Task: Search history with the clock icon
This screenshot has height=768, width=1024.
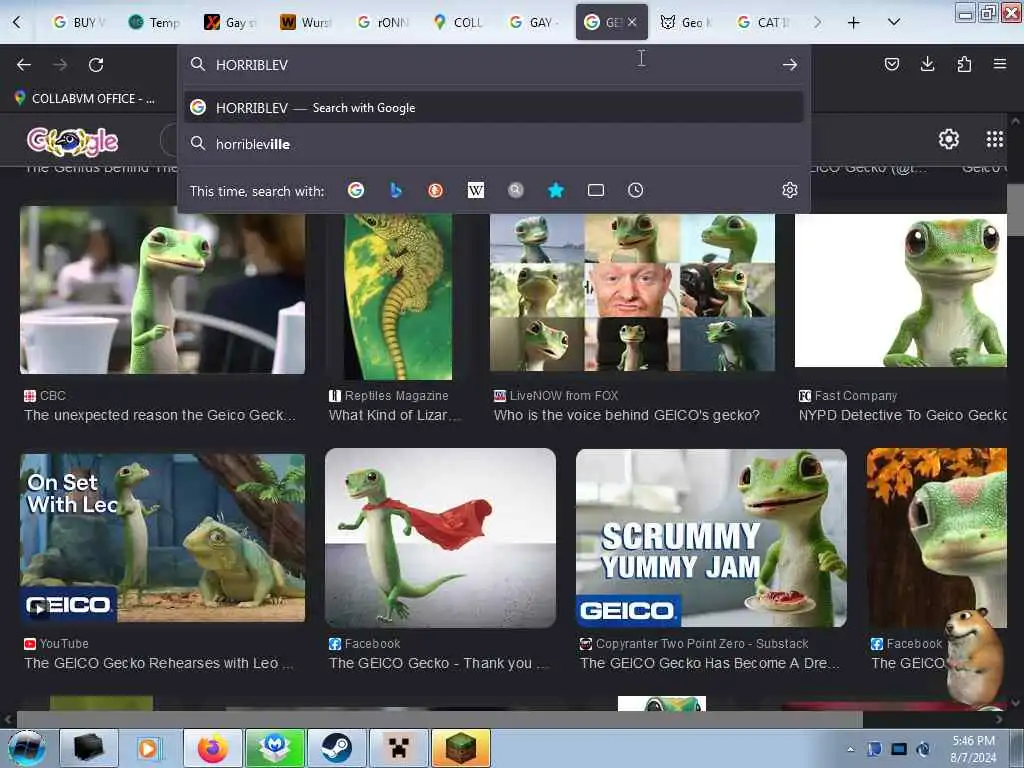Action: pyautogui.click(x=635, y=190)
